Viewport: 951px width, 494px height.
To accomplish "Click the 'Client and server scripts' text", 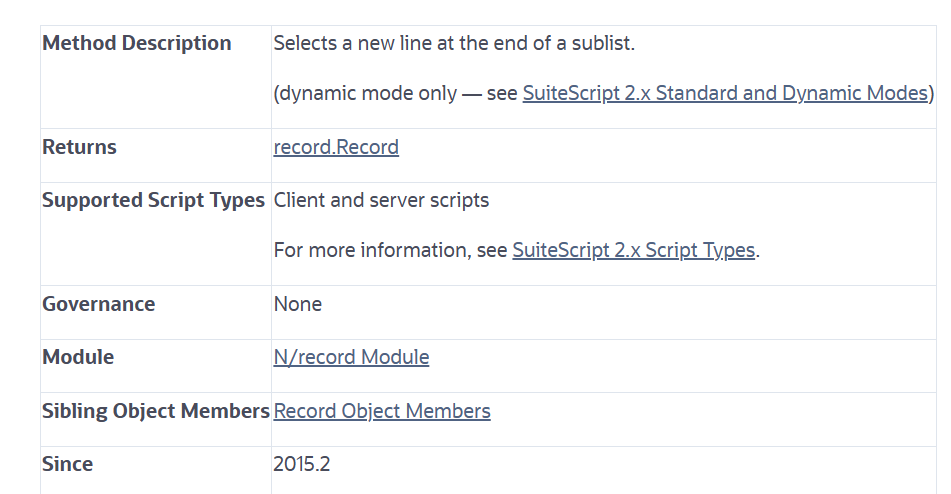I will [381, 200].
